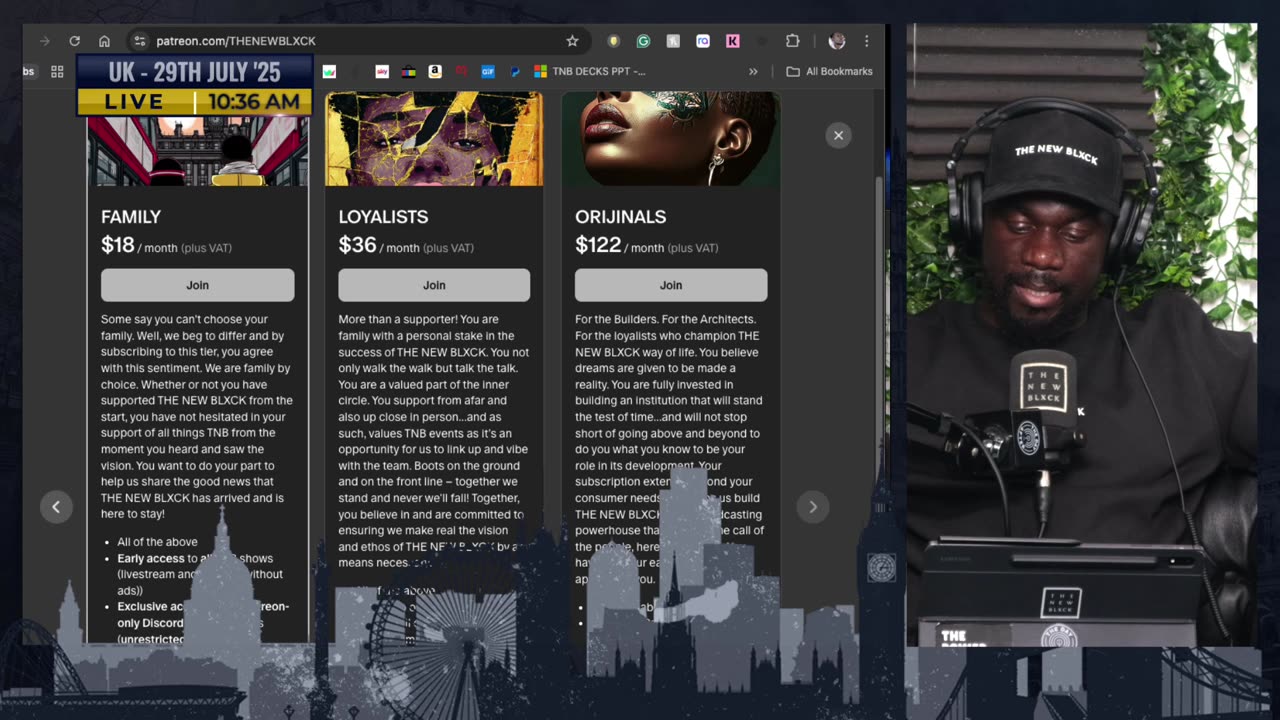Open the 'ra' extension icon

click(x=703, y=41)
